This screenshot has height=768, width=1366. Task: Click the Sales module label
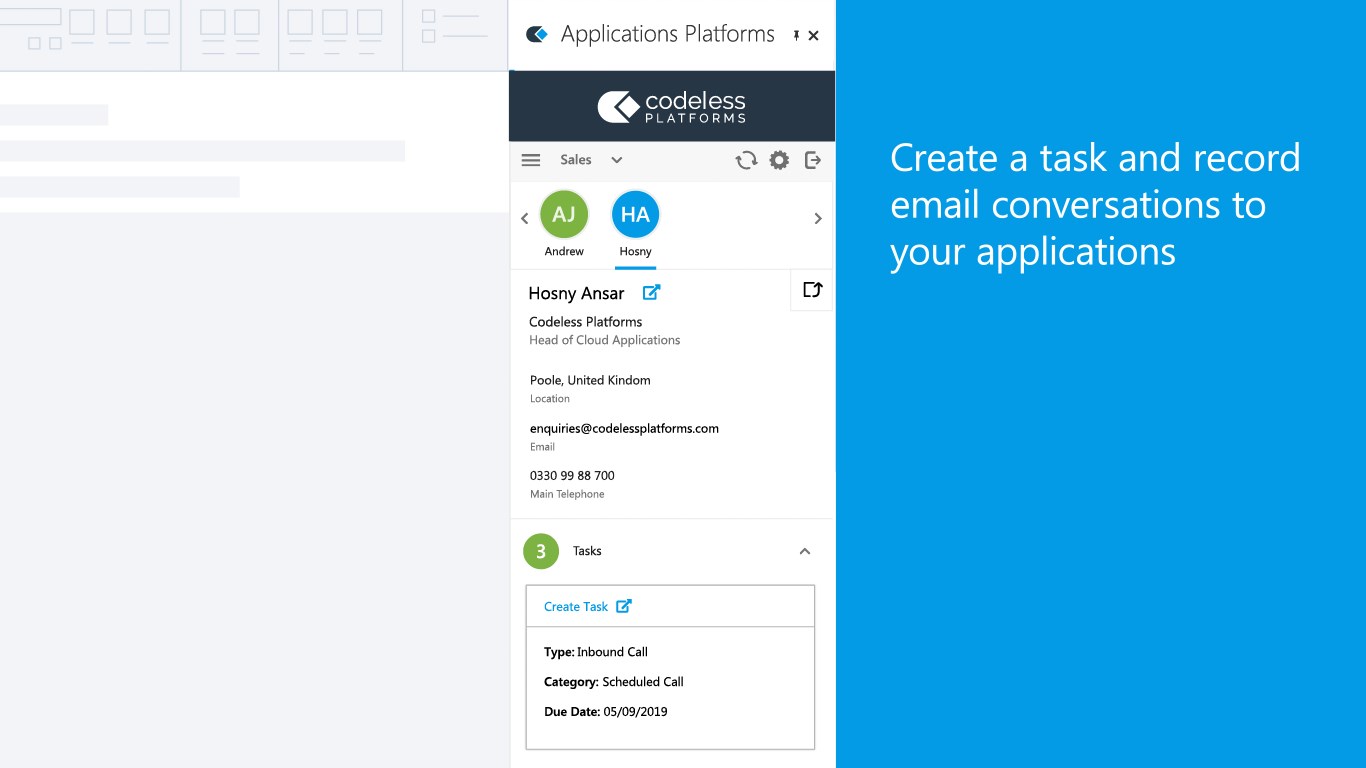[x=576, y=160]
